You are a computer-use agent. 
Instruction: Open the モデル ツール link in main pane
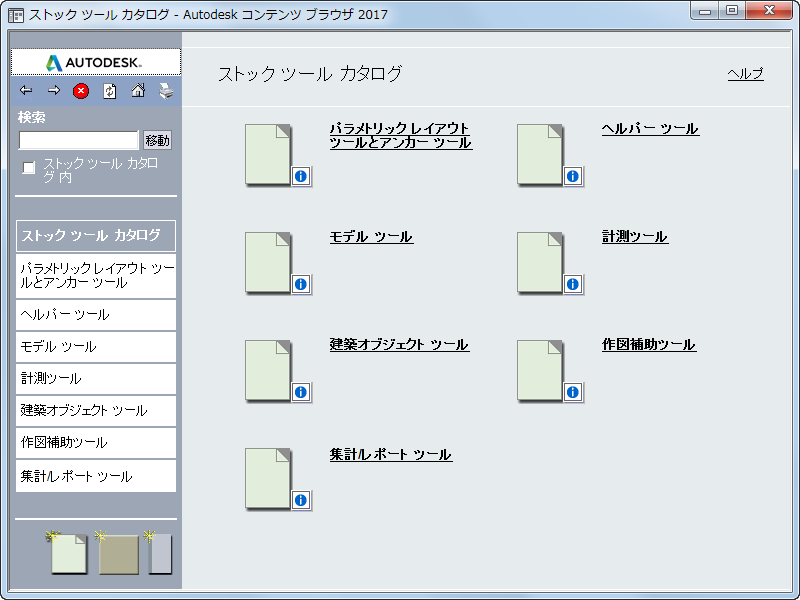point(371,237)
